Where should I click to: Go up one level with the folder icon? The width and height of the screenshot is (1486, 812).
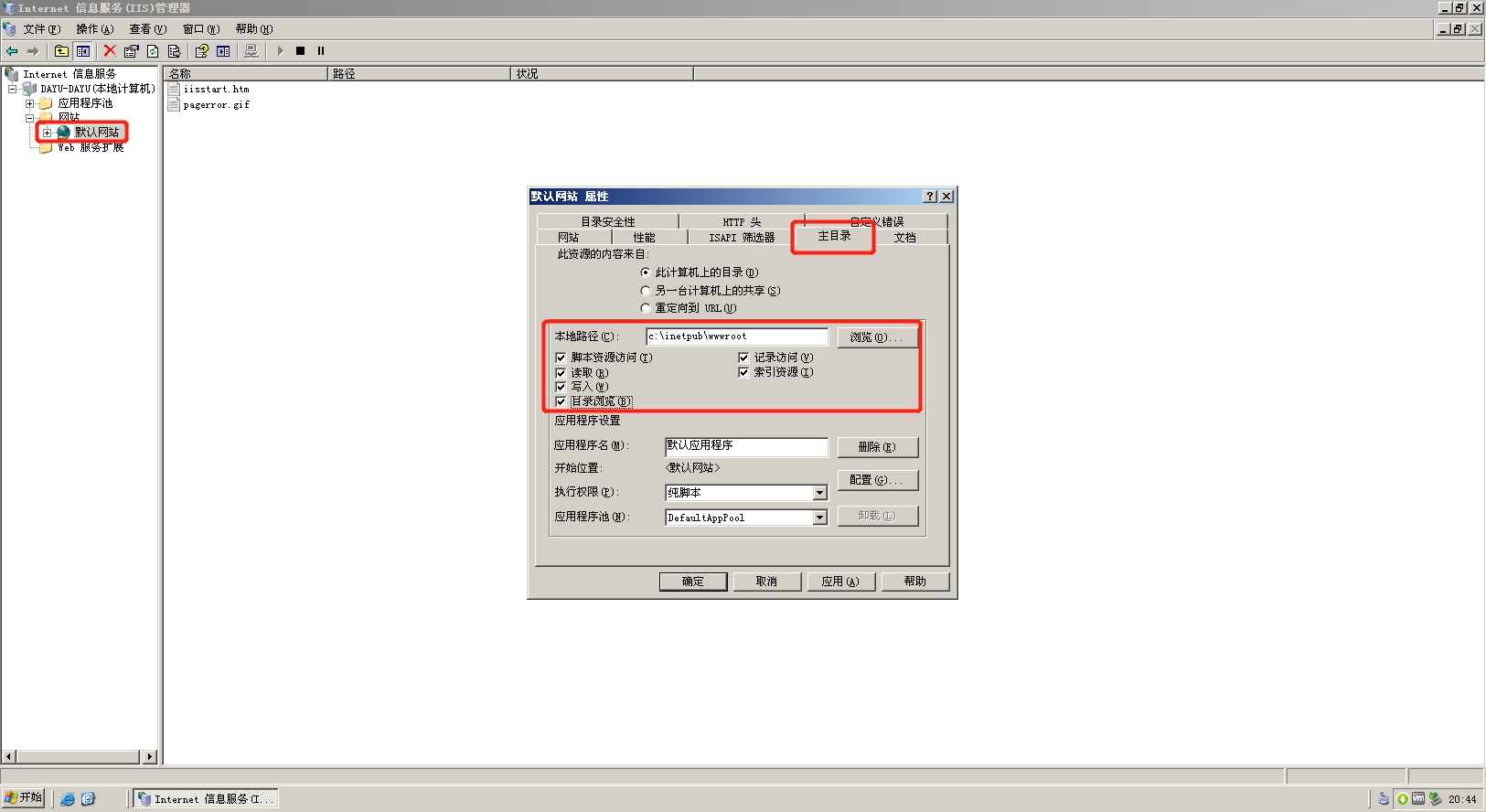pos(61,51)
